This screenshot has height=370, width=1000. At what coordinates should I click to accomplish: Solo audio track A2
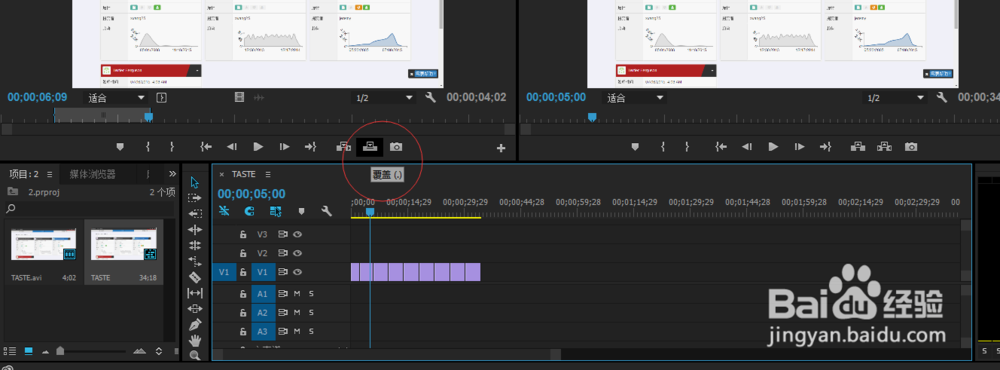311,313
